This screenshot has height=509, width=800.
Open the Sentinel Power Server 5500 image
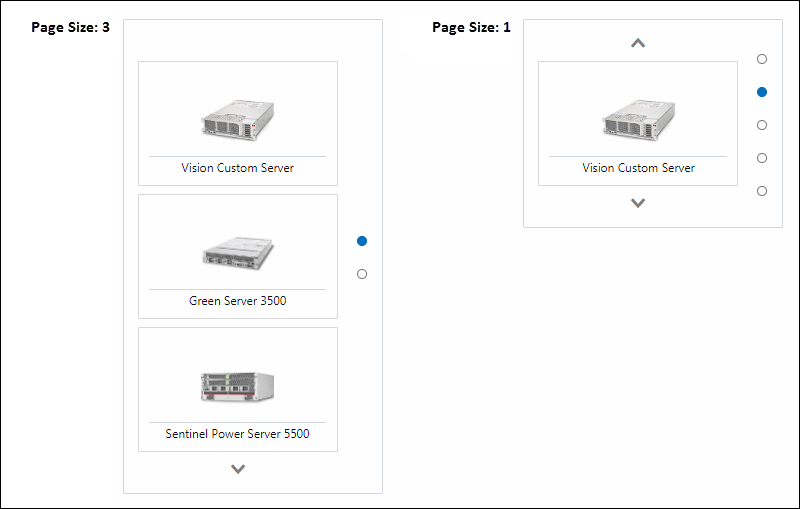[238, 386]
